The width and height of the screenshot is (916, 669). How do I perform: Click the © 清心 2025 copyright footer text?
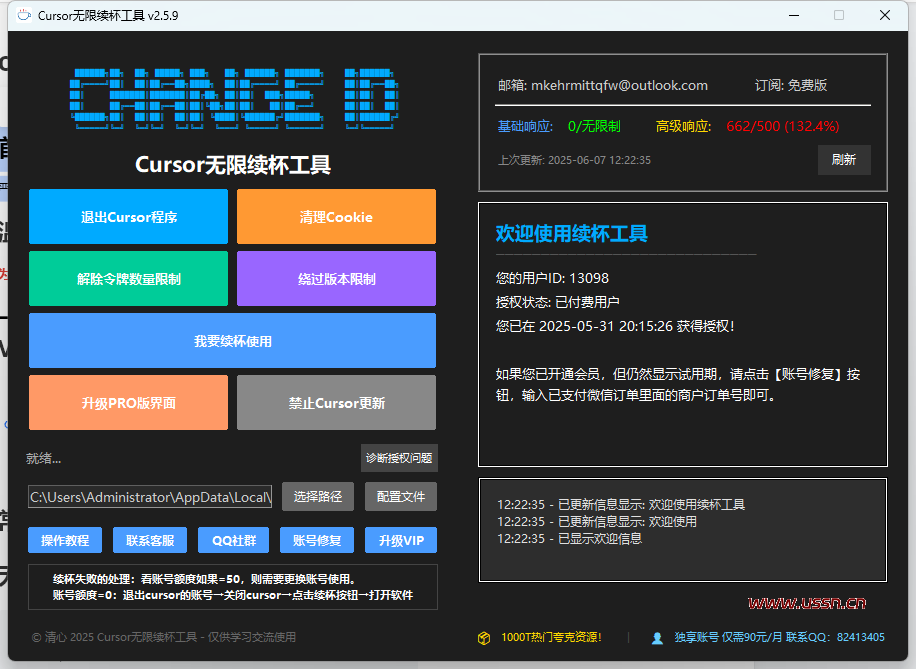tap(164, 637)
